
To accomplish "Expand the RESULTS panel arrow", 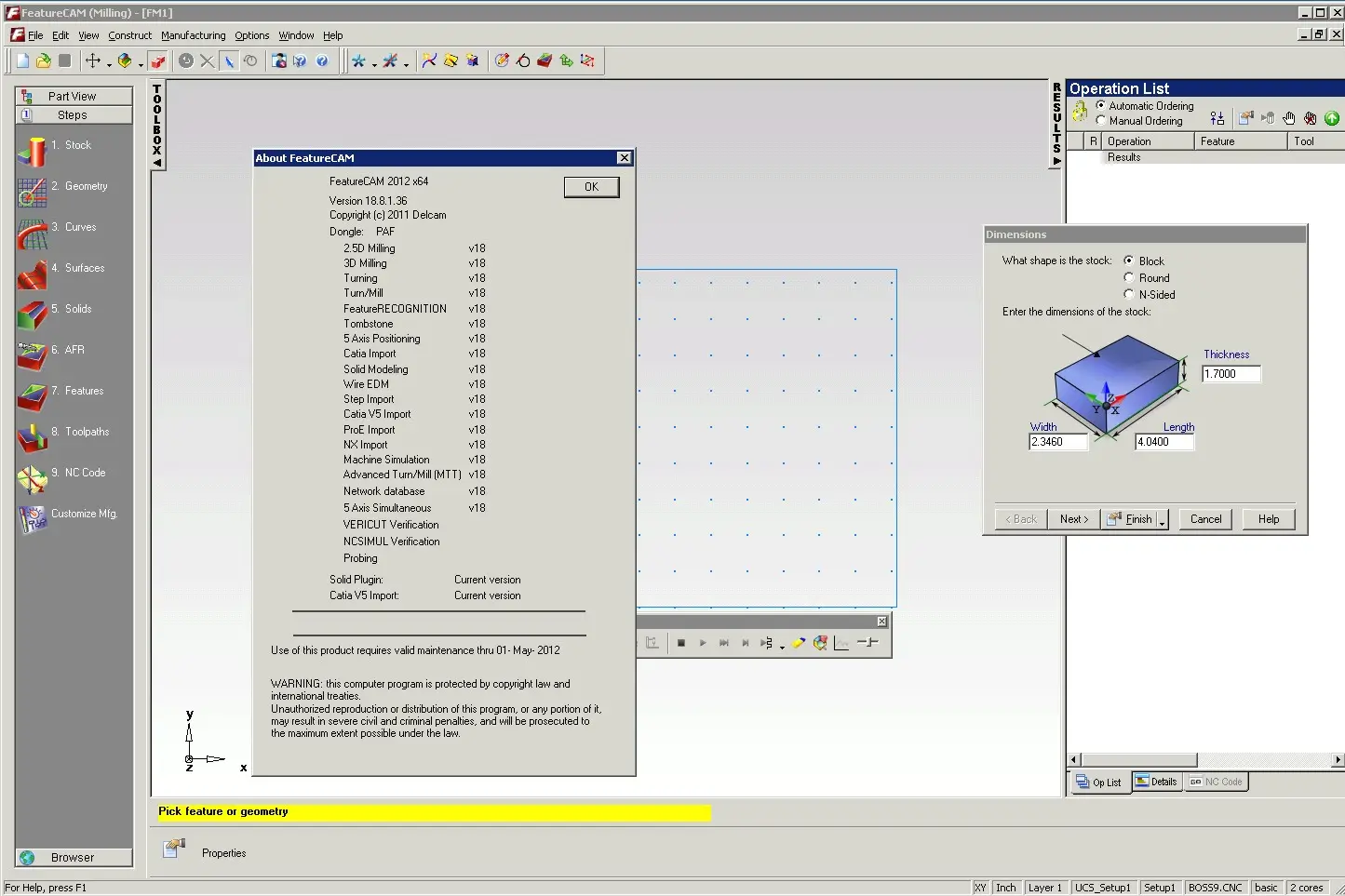I will point(1056,161).
